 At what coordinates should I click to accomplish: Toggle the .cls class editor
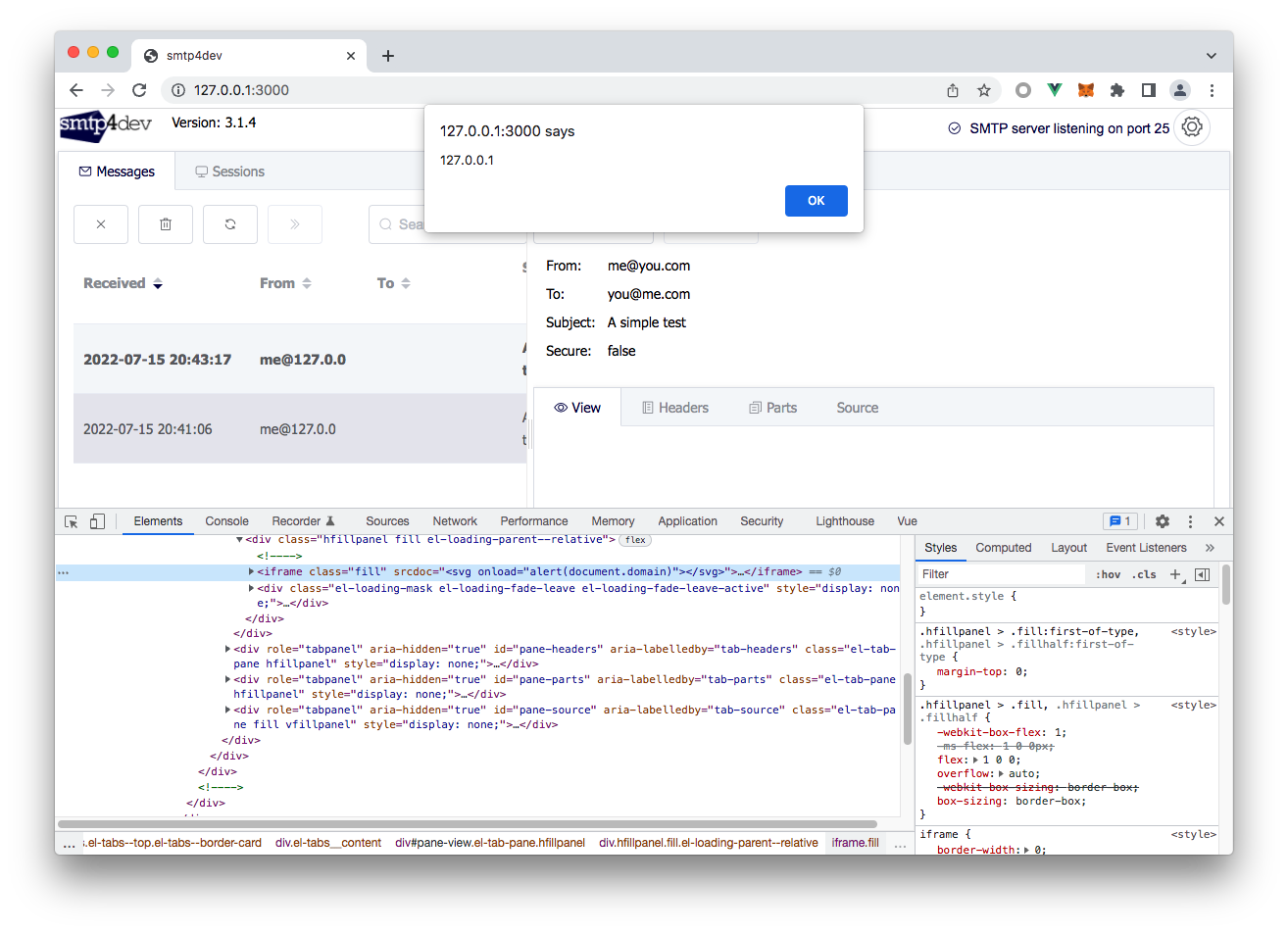pyautogui.click(x=1143, y=573)
